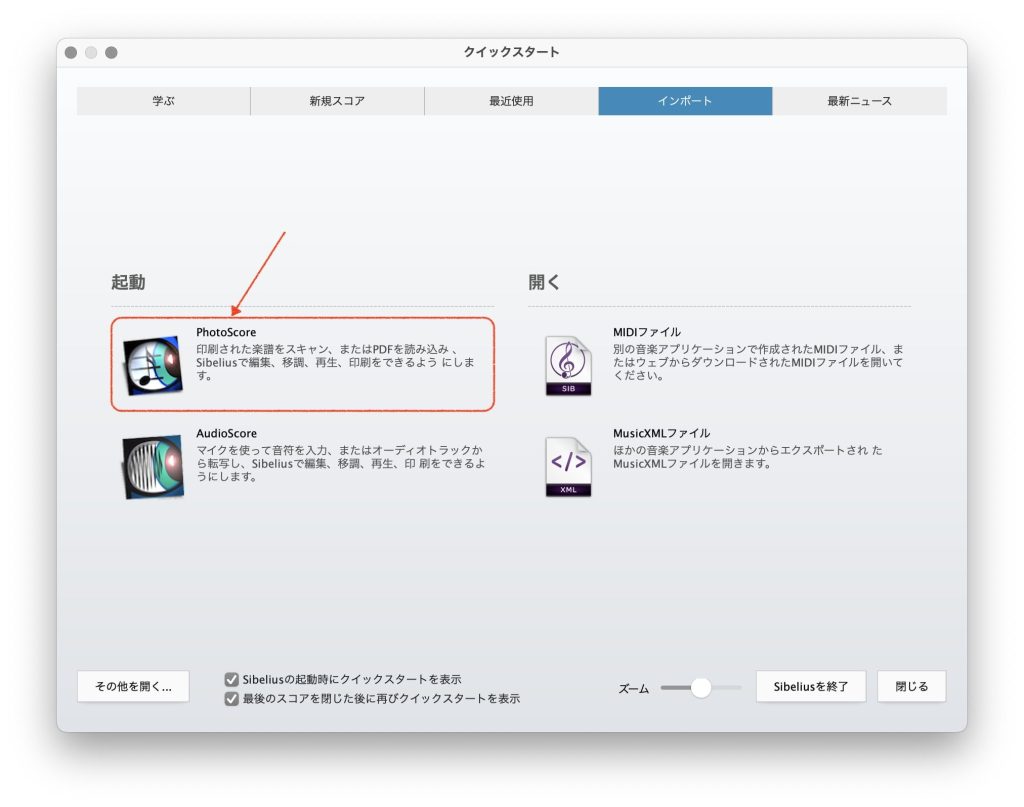This screenshot has height=807, width=1024.
Task: Click the その他を開く... button
Action: pyautogui.click(x=133, y=687)
